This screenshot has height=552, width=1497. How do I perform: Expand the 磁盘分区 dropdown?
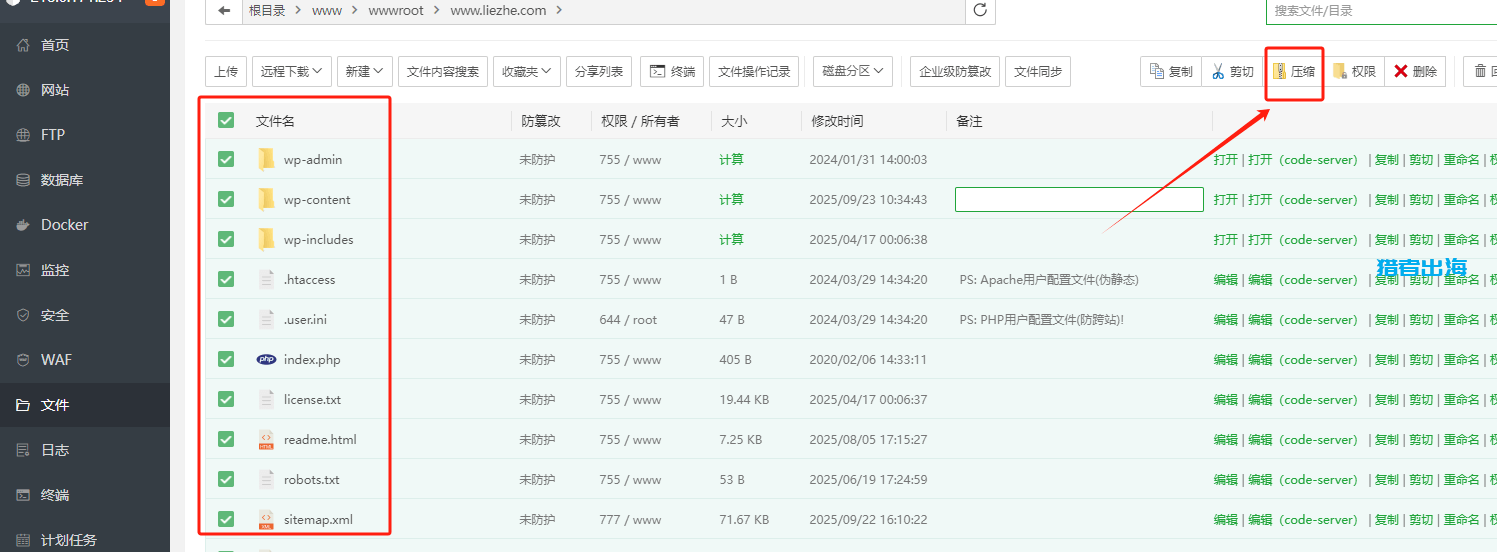[853, 71]
